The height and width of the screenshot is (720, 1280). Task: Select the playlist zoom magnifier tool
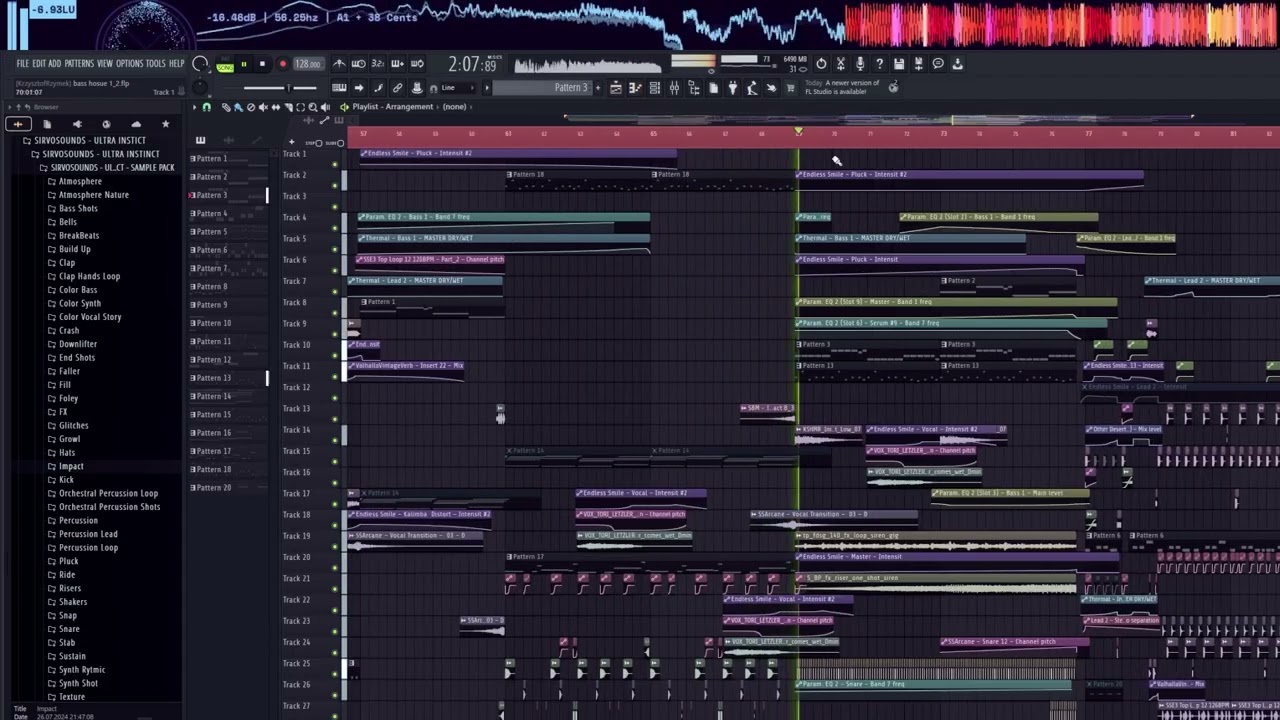tap(313, 107)
